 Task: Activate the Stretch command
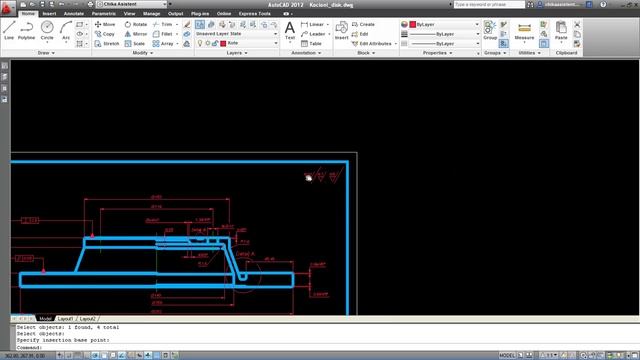(x=107, y=43)
